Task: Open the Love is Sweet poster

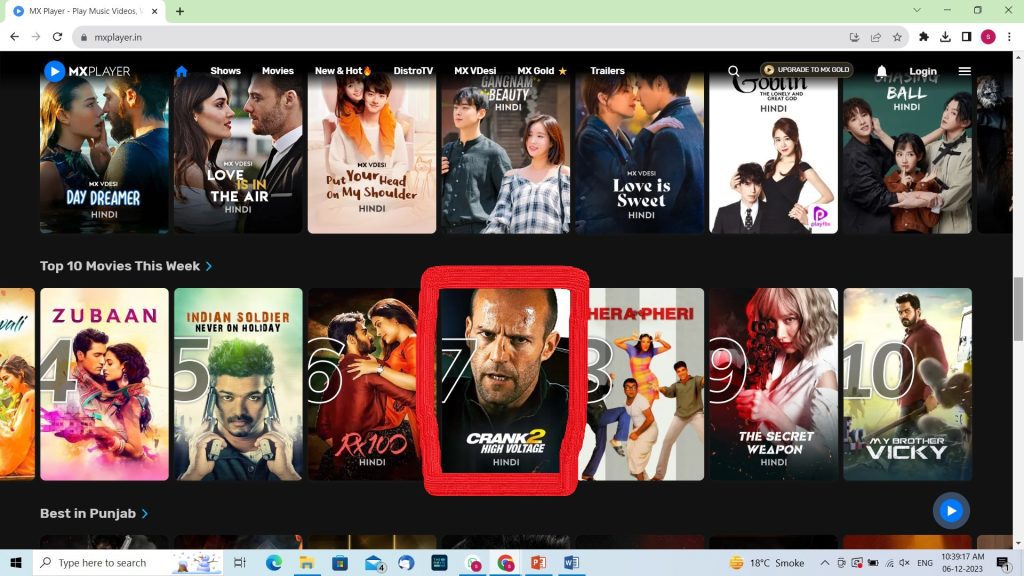Action: pyautogui.click(x=640, y=153)
